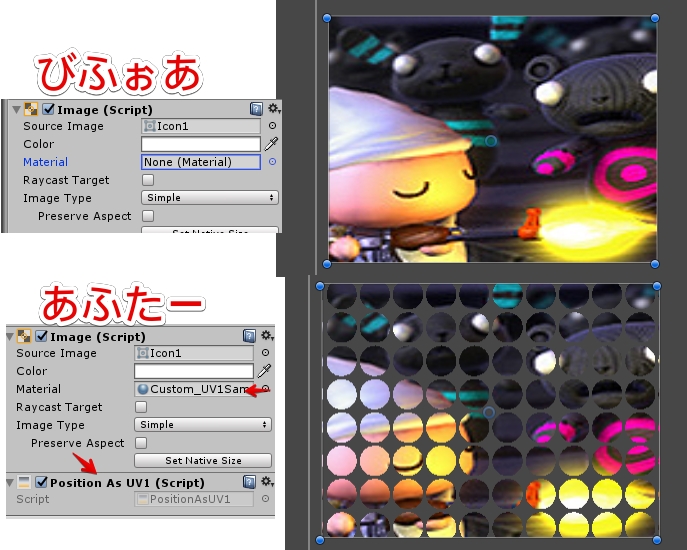
Task: Open Image Type dropdown in lower panel
Action: click(203, 425)
